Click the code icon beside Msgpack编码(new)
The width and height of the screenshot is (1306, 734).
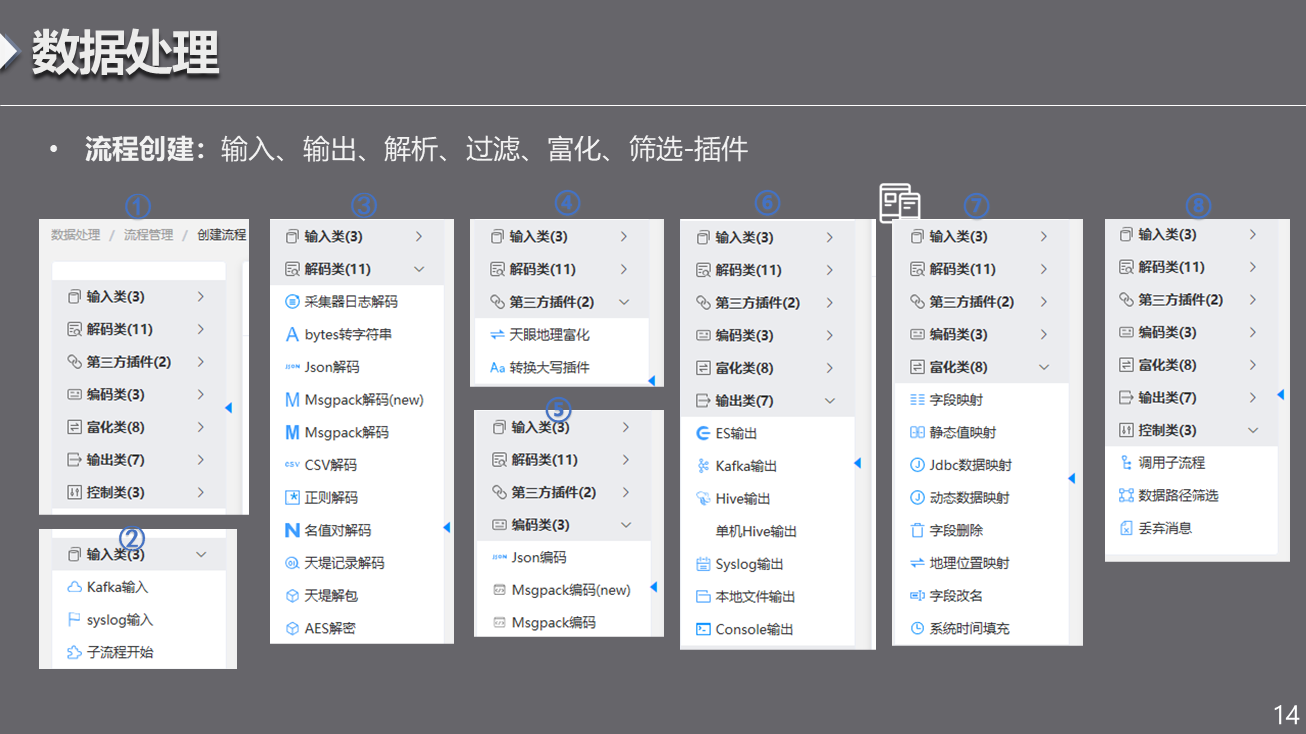tap(499, 590)
